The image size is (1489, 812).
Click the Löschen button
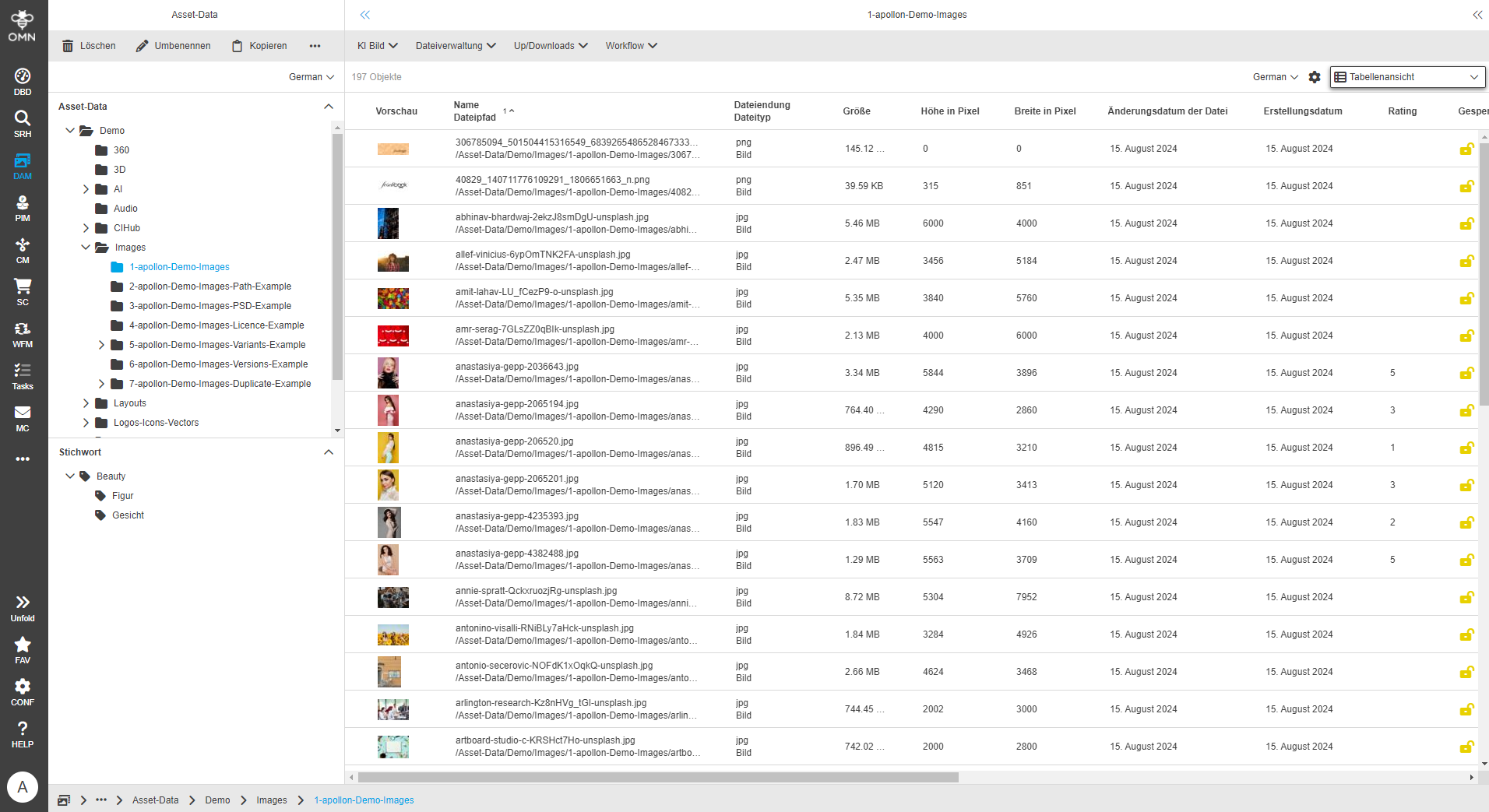(x=89, y=46)
